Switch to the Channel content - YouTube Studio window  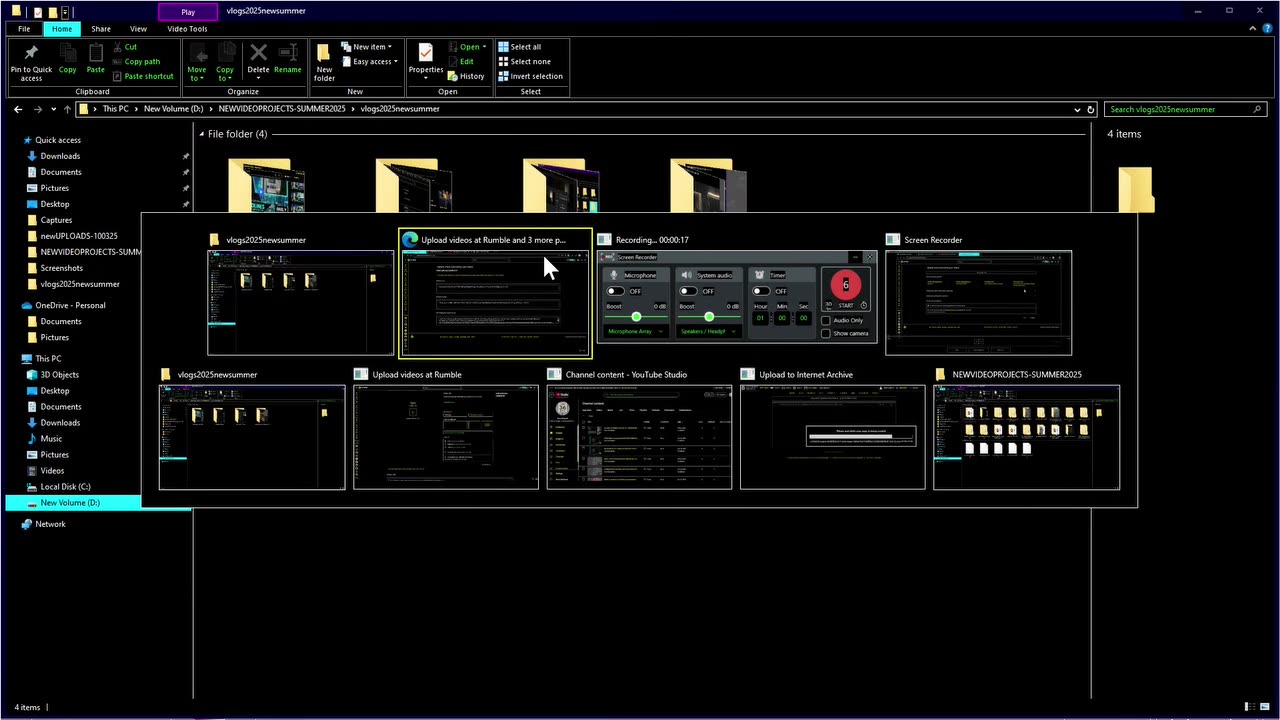[640, 429]
